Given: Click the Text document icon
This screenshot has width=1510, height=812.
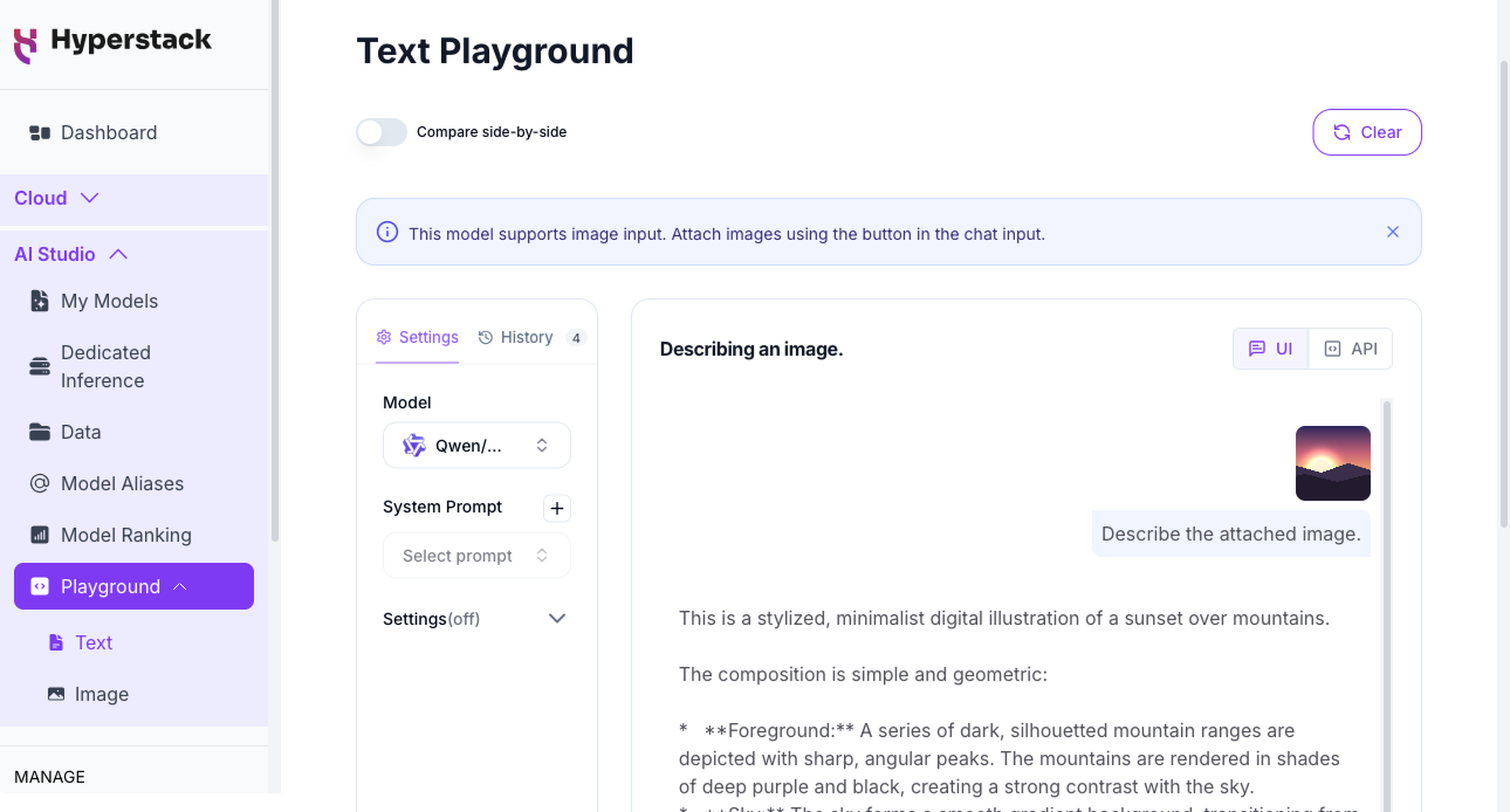Looking at the screenshot, I should coord(56,642).
